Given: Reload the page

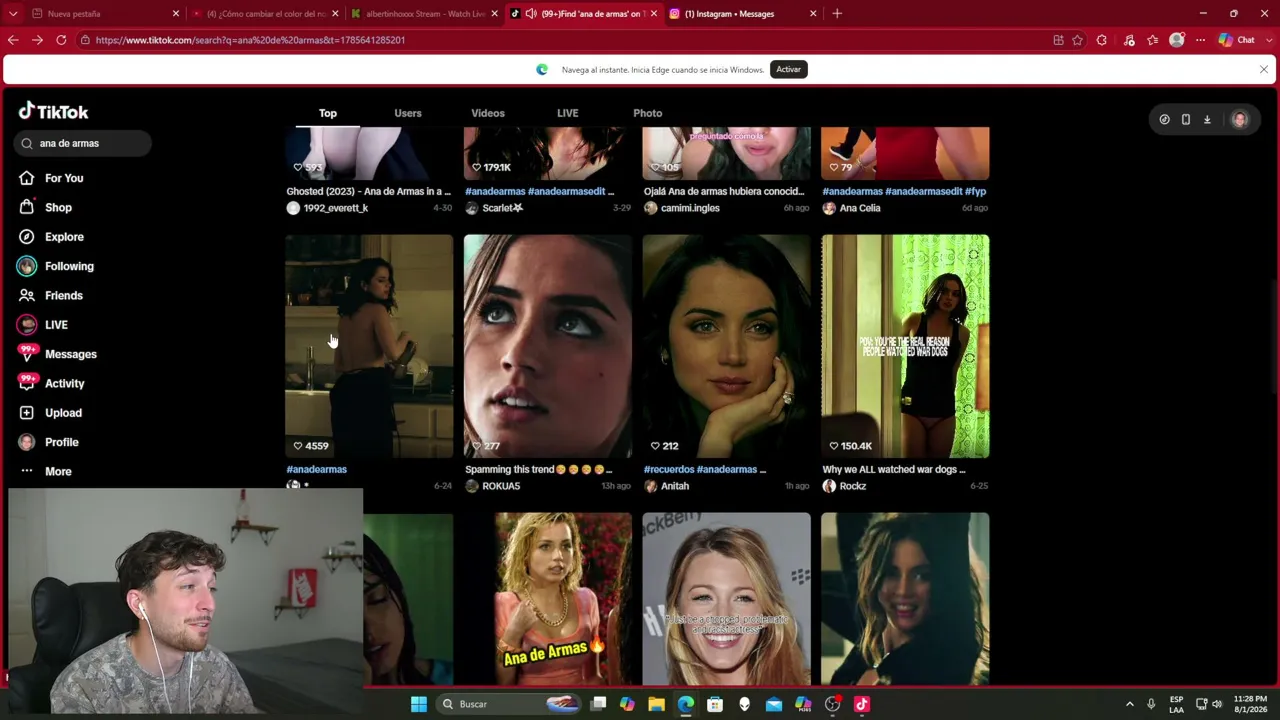Looking at the screenshot, I should pos(61,40).
